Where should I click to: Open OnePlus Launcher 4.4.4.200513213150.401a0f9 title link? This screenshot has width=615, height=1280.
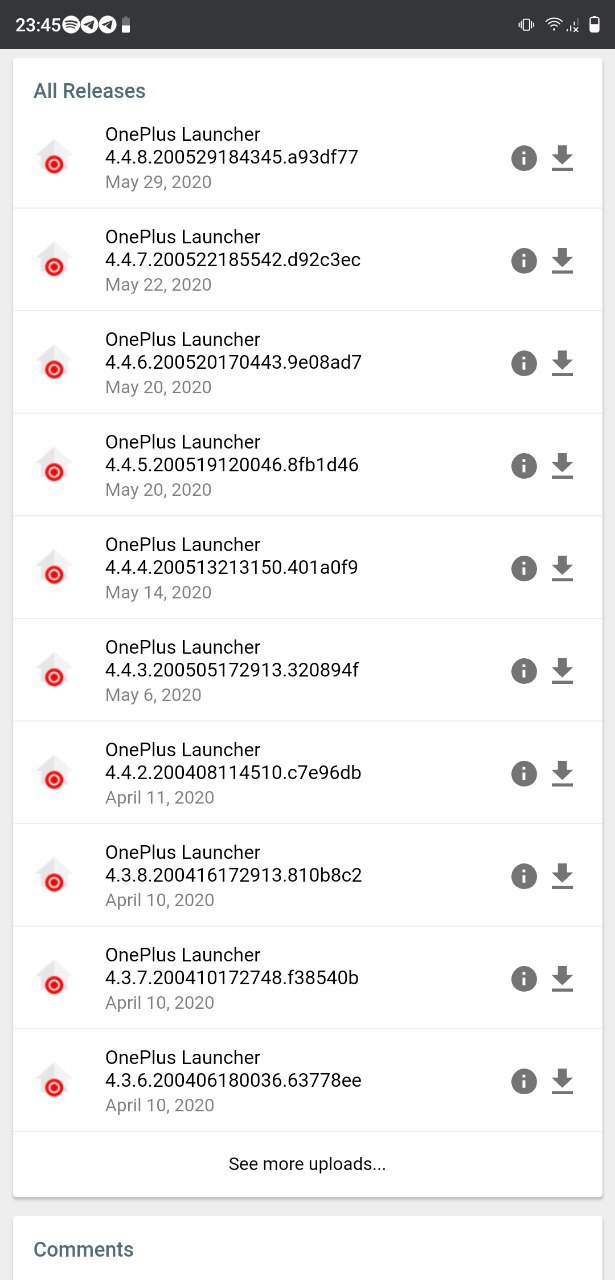coord(232,556)
